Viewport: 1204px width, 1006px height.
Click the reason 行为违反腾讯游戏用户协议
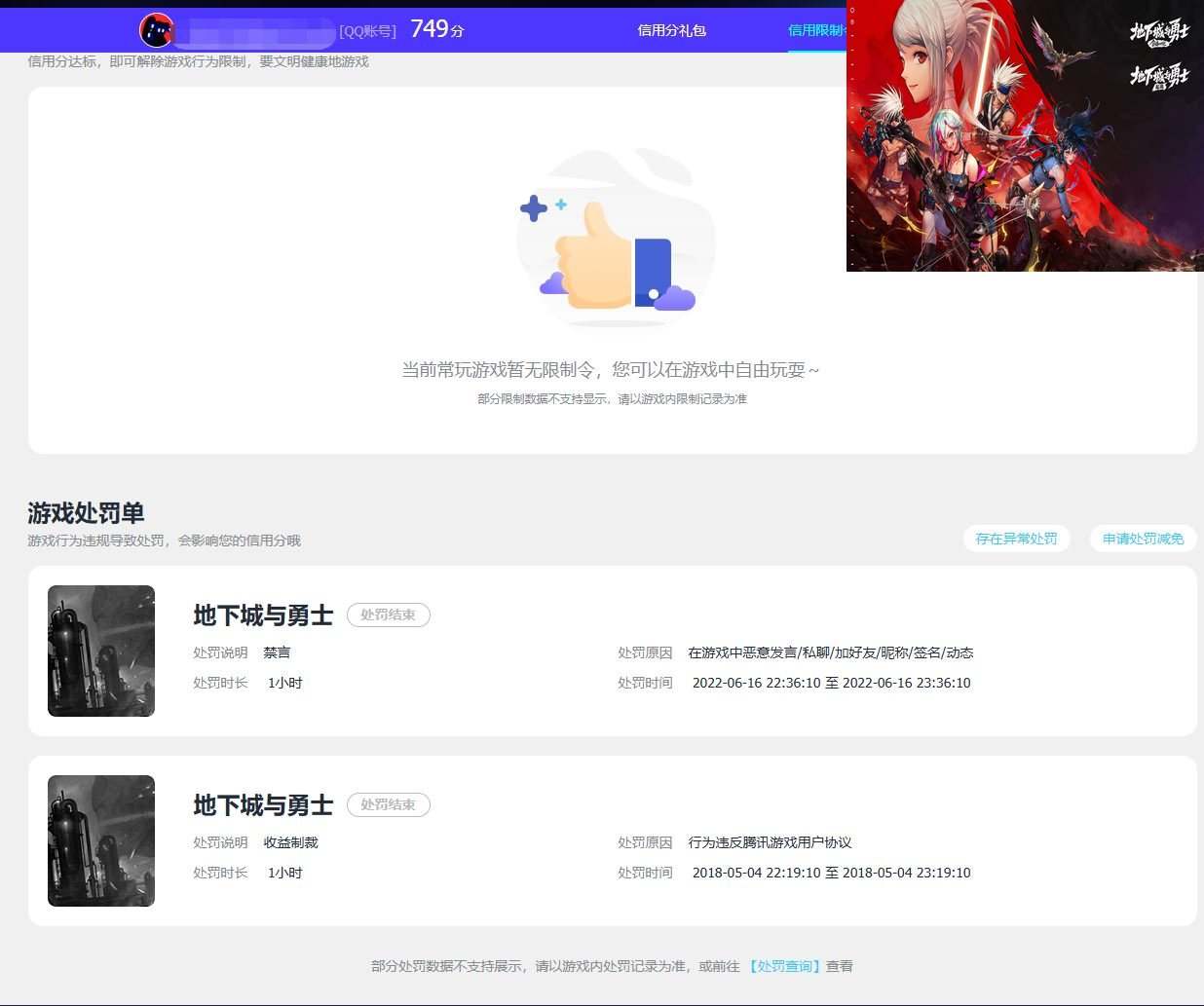point(770,842)
